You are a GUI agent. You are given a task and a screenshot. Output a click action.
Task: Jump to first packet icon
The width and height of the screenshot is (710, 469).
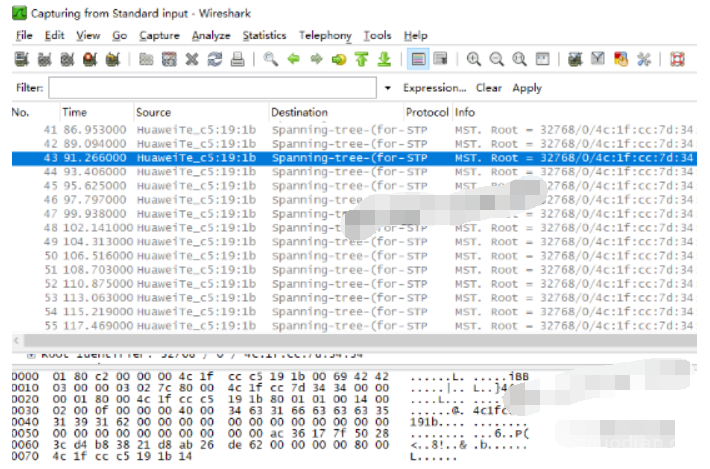pos(361,59)
